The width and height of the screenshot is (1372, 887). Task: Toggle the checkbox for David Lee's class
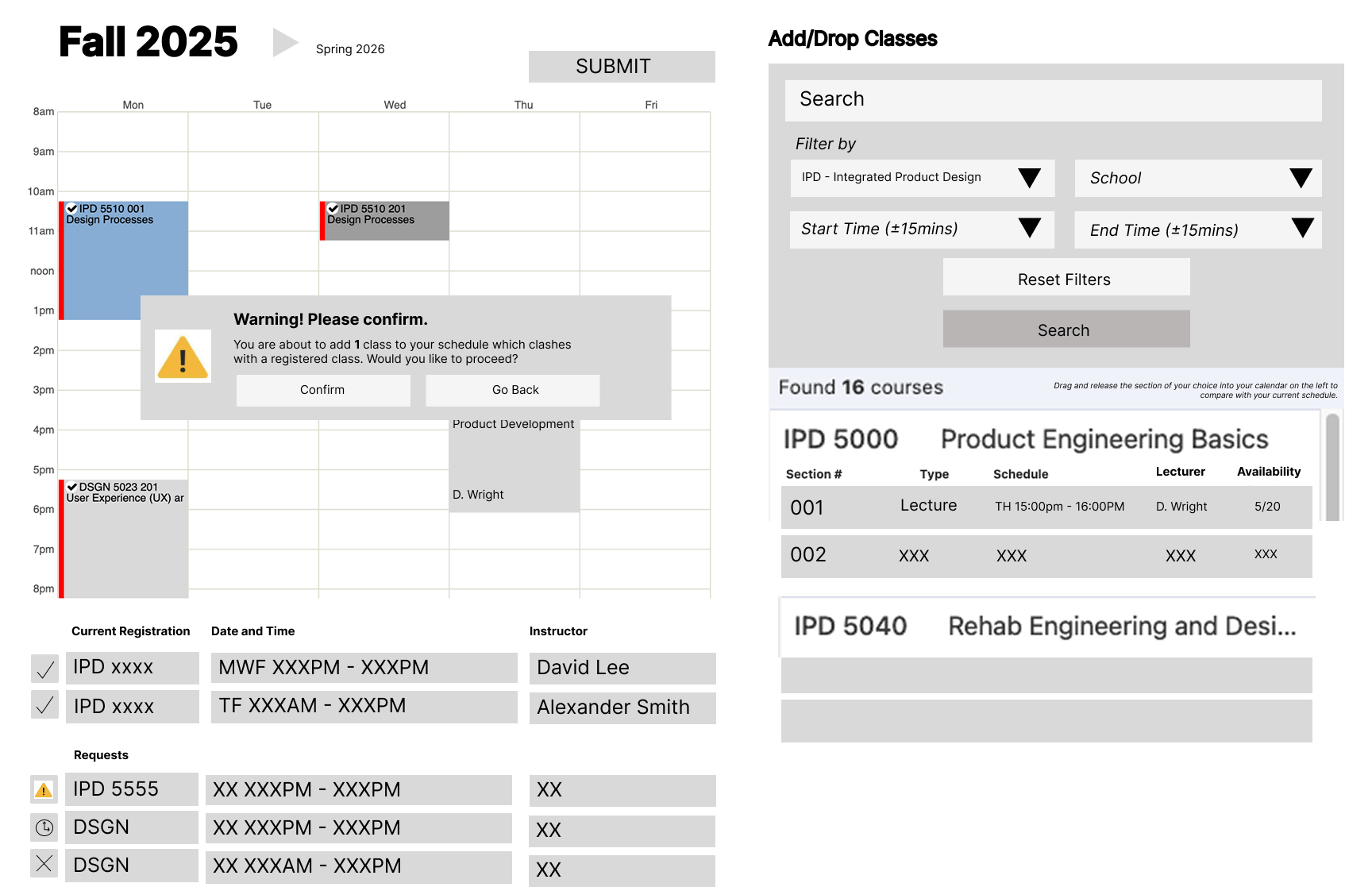45,669
